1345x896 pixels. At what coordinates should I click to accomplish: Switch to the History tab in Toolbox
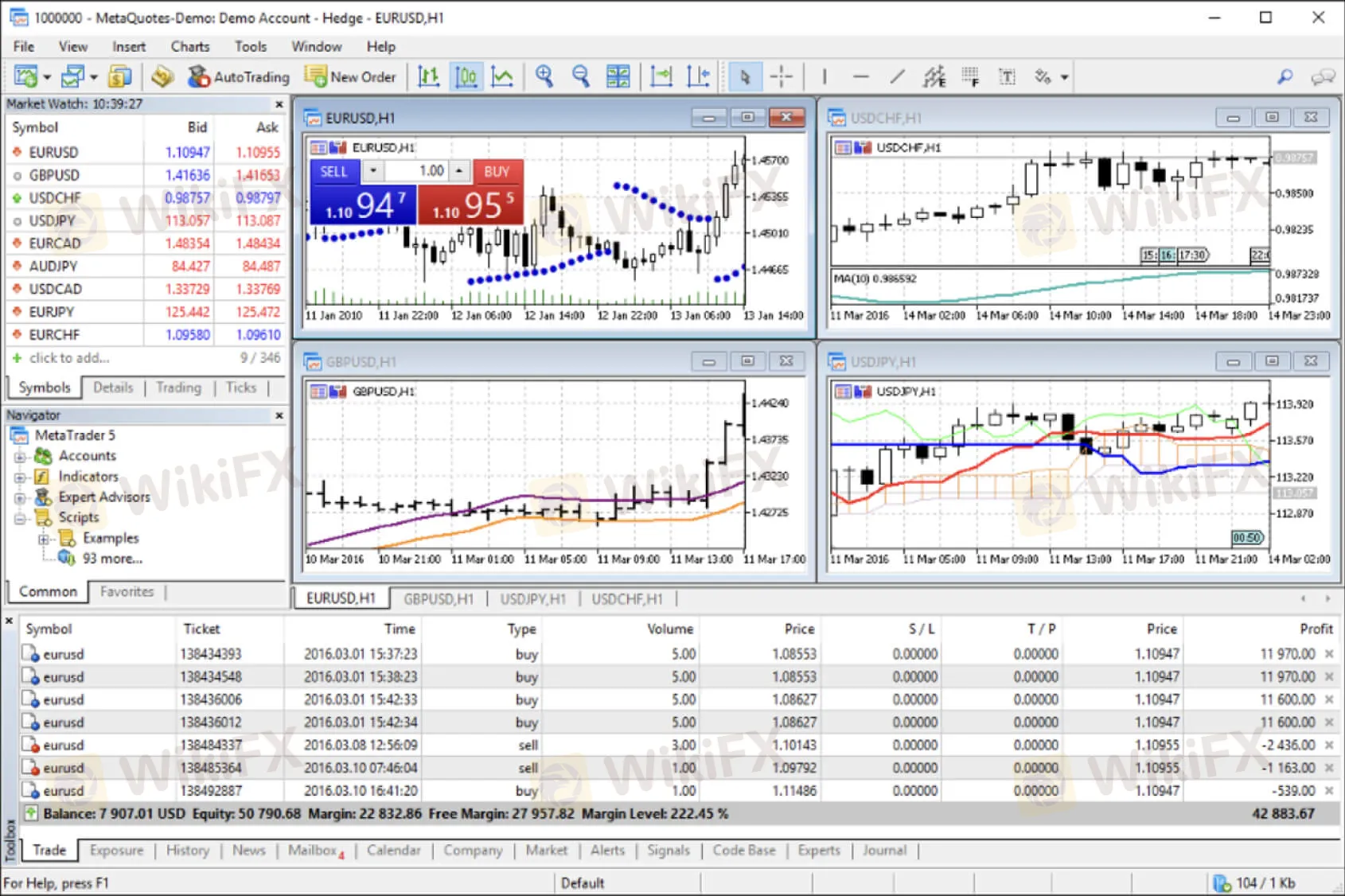(x=186, y=850)
